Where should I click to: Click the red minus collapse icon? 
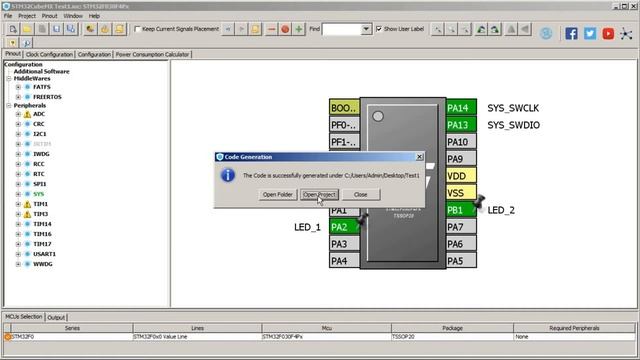[271, 29]
